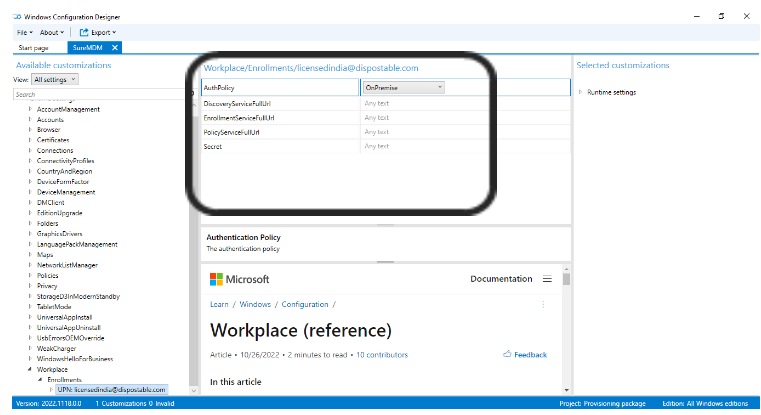Click the Version 2022.1118.0.0 status text

click(x=49, y=403)
